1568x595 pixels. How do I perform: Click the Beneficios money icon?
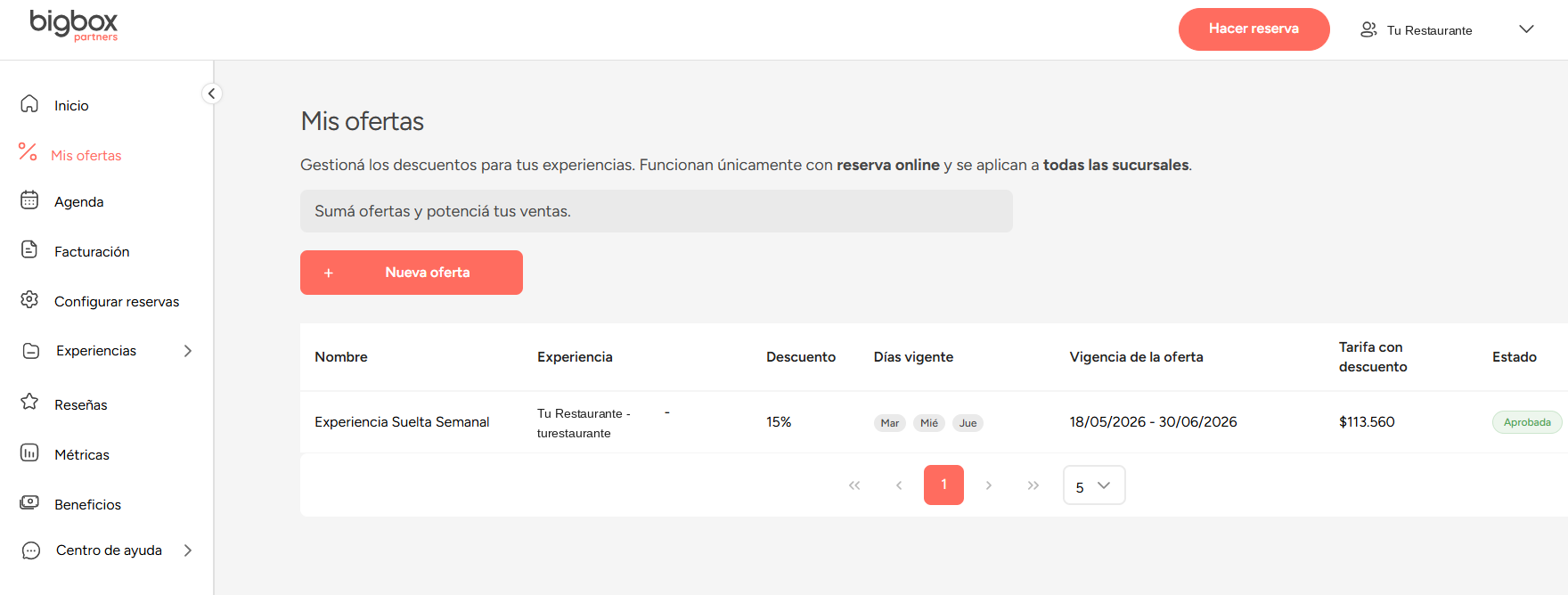tap(29, 502)
